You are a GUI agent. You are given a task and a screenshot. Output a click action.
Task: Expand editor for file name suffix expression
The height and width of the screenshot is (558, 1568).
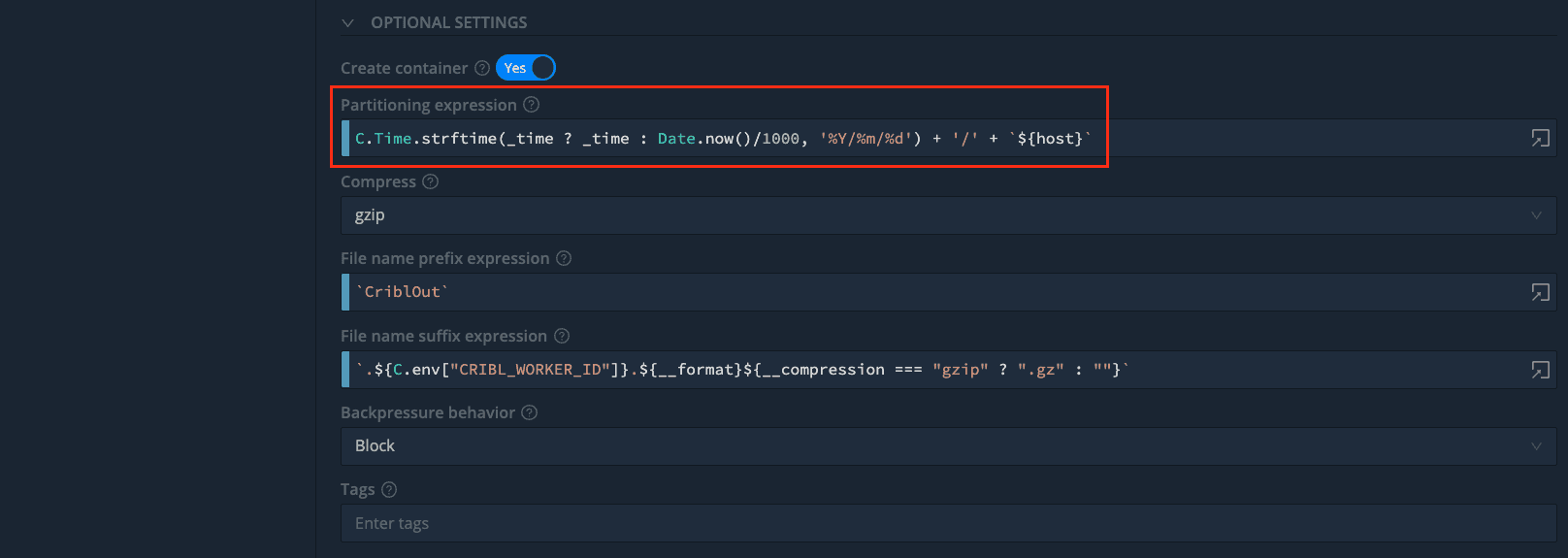coord(1540,370)
